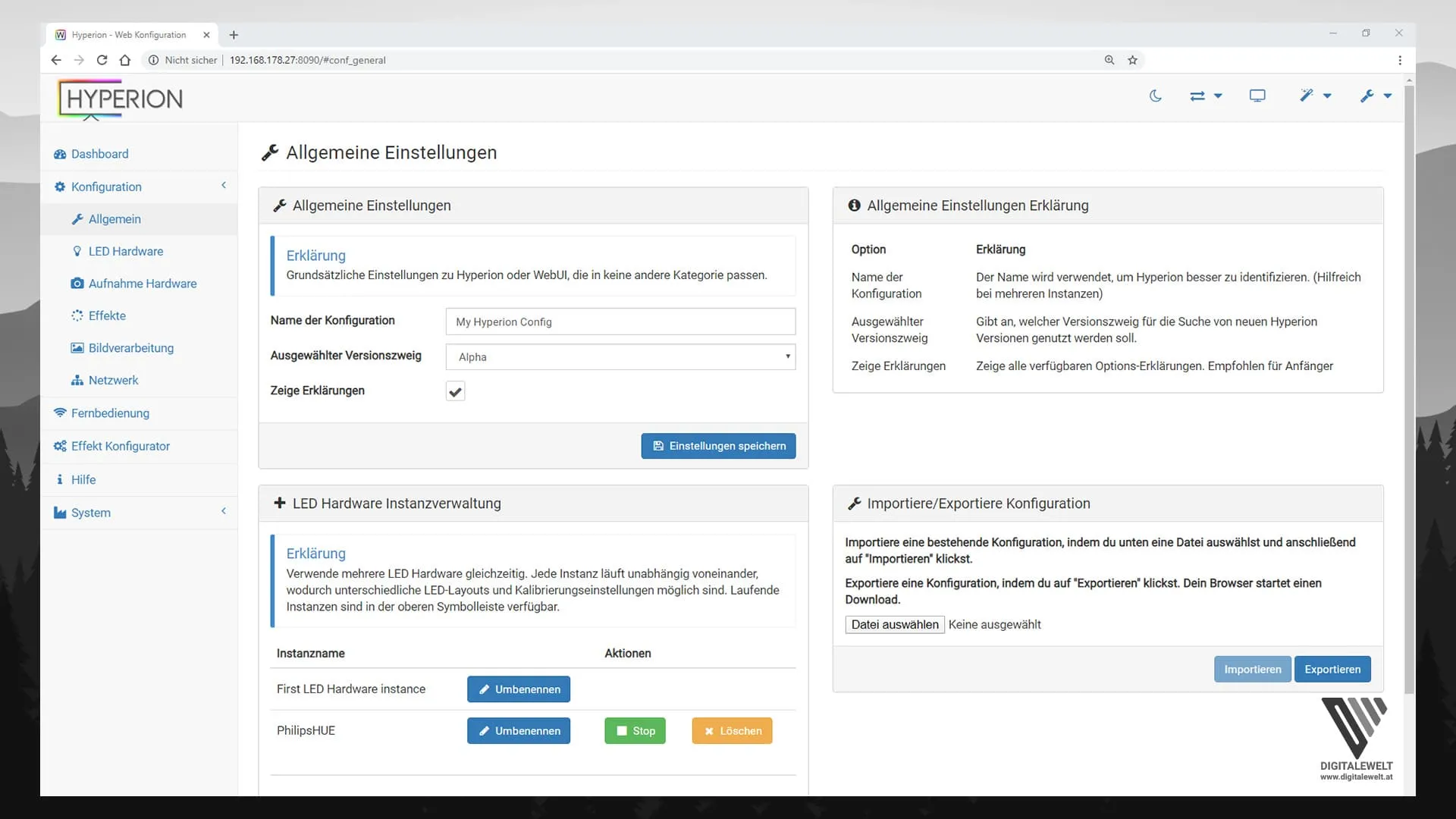Click the Nicht sicher site info icon
The image size is (1456, 819).
pyautogui.click(x=153, y=60)
